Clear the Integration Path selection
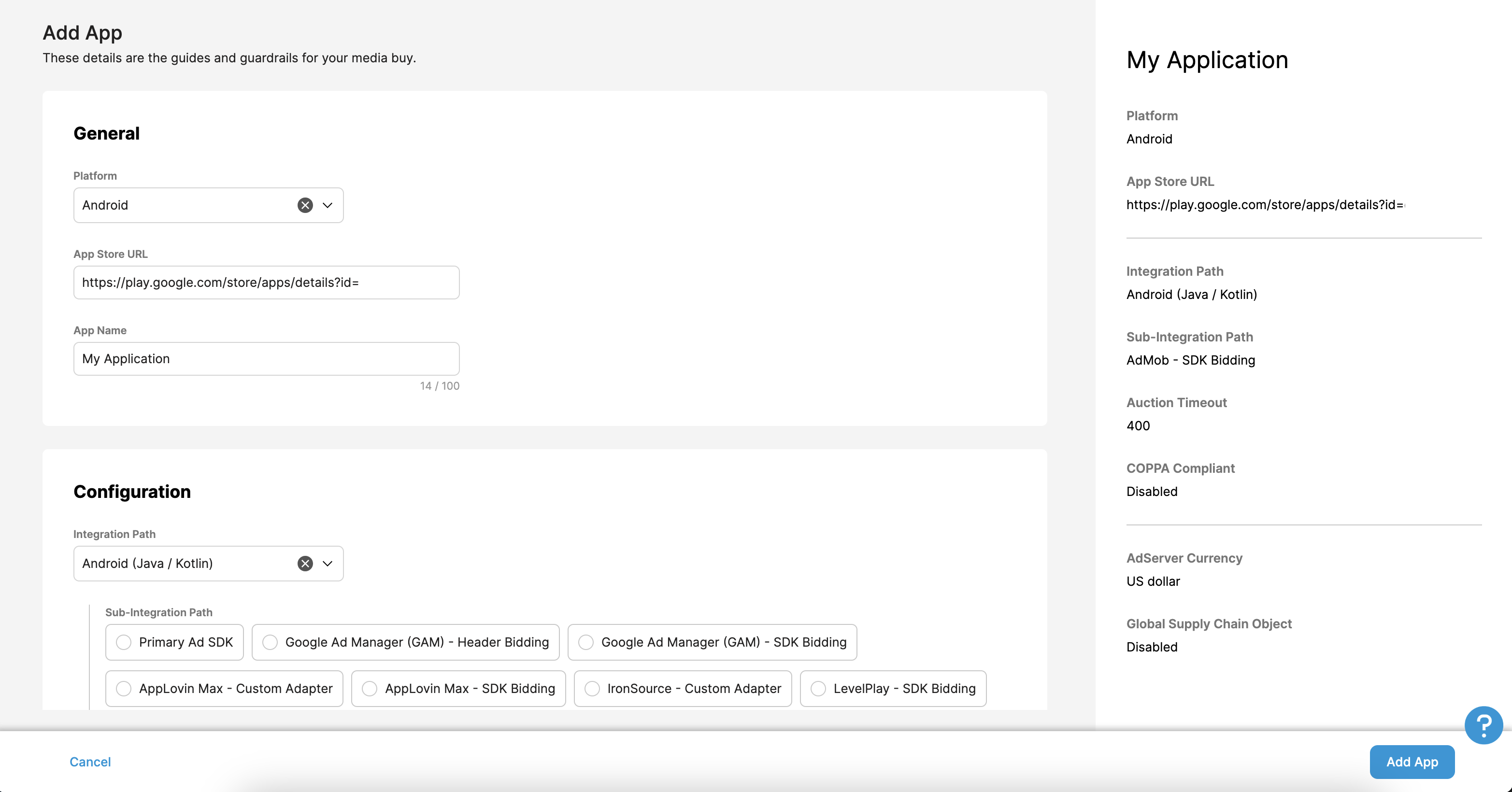Image resolution: width=1512 pixels, height=792 pixels. (305, 563)
